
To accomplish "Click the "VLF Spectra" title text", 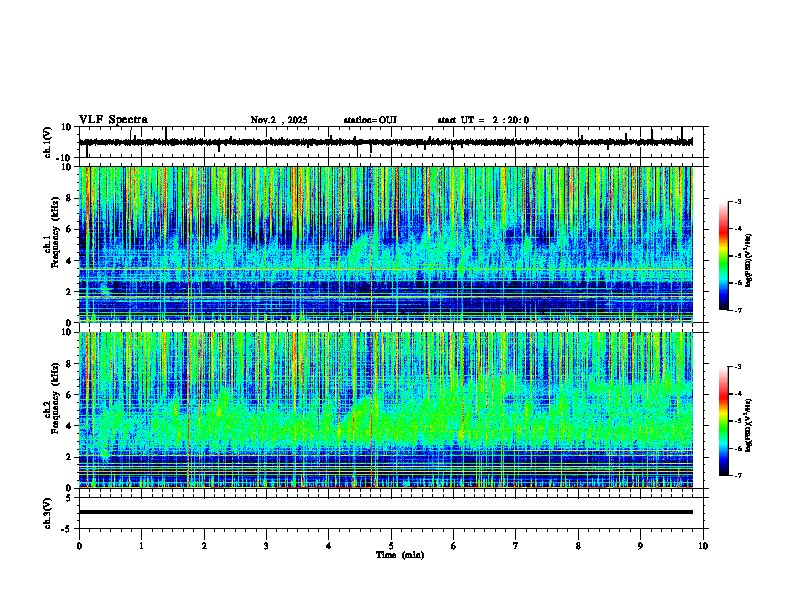I will click(113, 120).
